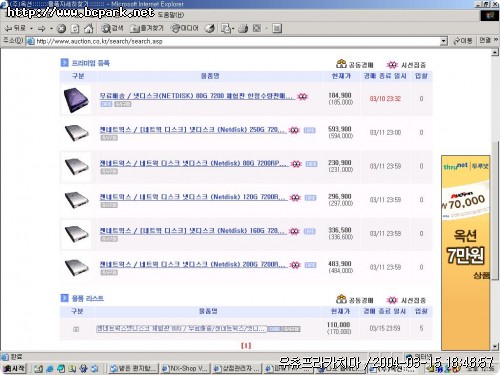Click the Netdisk 80G 7200RP product thumbnail
The image size is (500, 375).
[77, 167]
